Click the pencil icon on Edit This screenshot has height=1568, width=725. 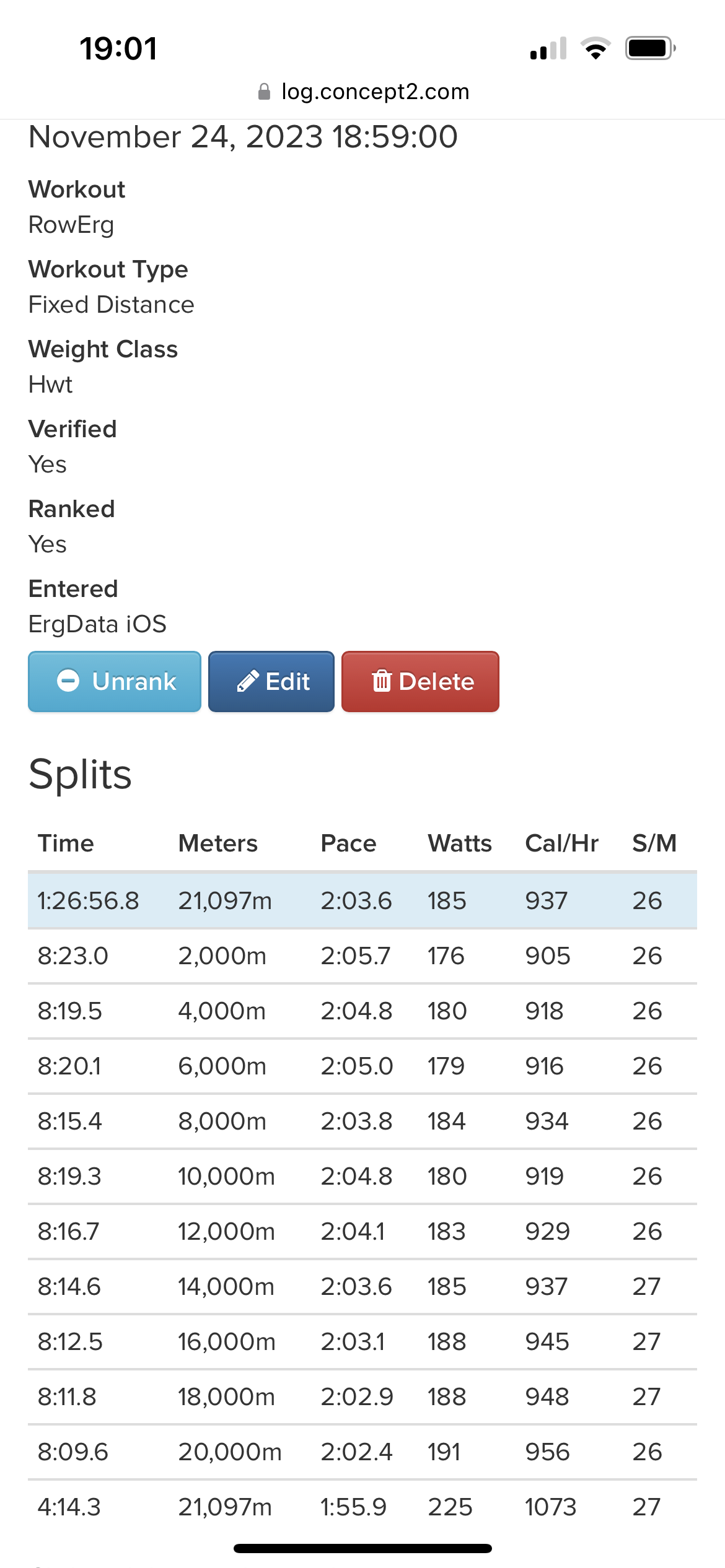pyautogui.click(x=247, y=681)
